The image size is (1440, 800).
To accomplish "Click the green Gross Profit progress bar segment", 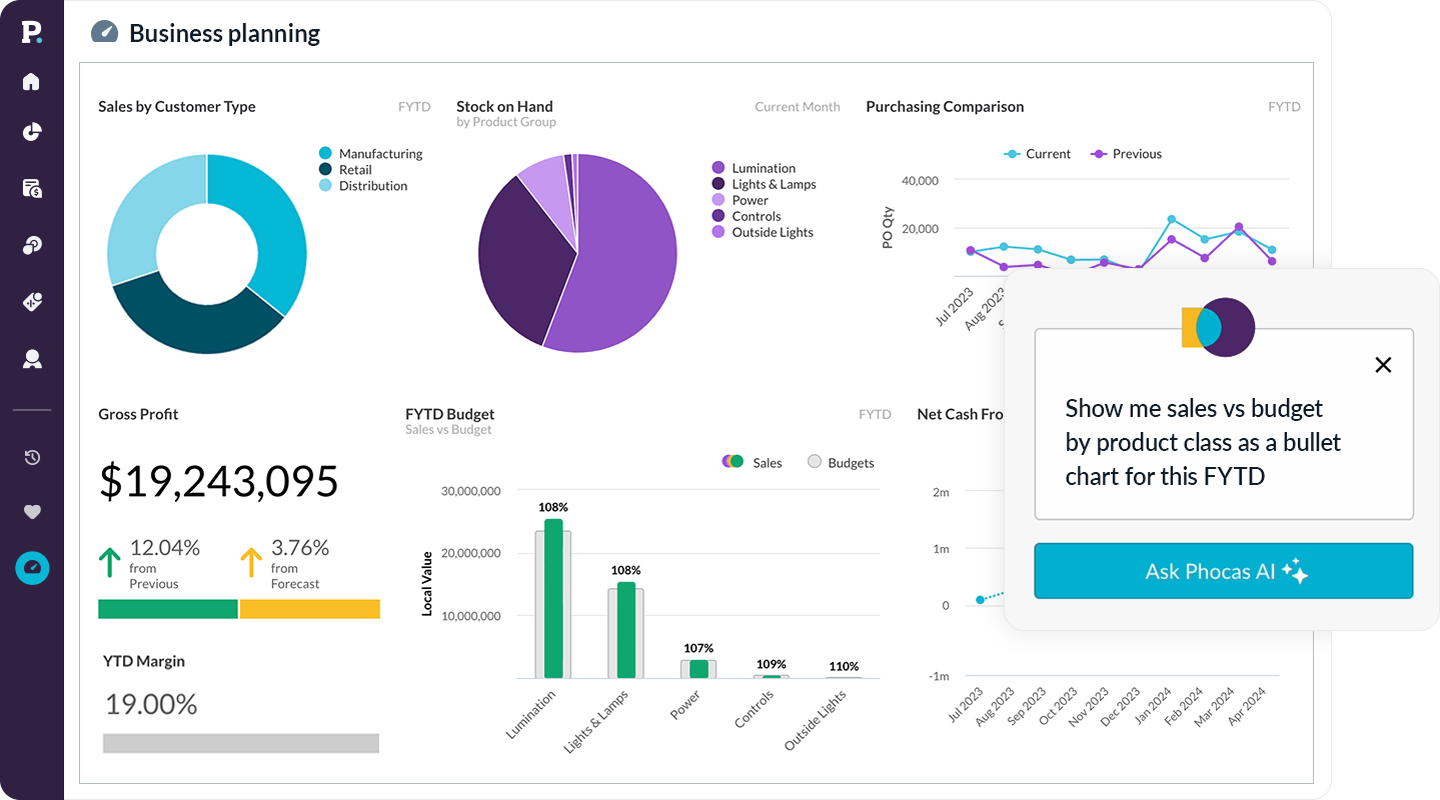I will tap(168, 609).
